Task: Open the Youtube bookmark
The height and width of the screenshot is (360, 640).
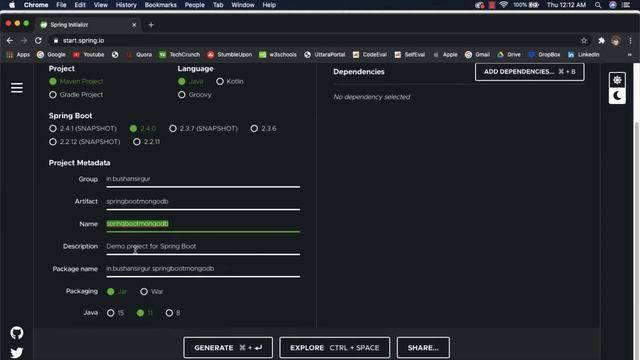Action: click(x=89, y=55)
